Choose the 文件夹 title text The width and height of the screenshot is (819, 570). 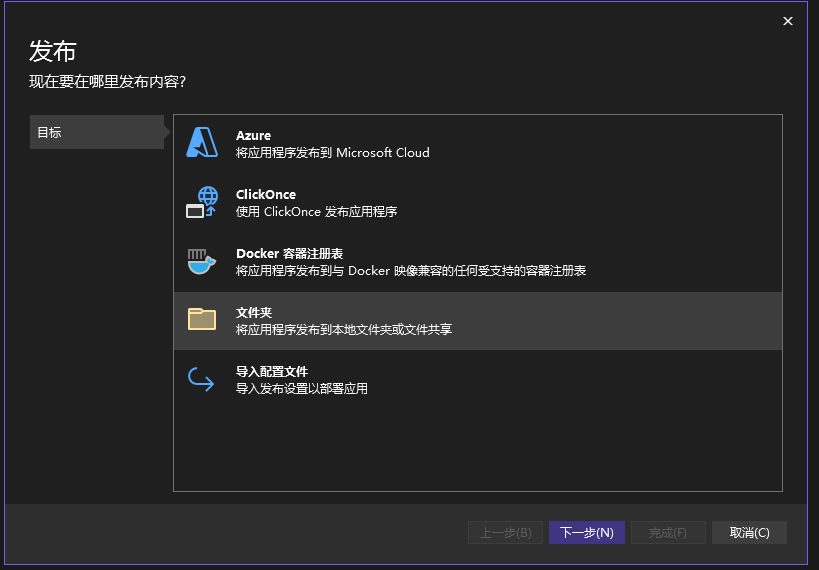coord(254,312)
